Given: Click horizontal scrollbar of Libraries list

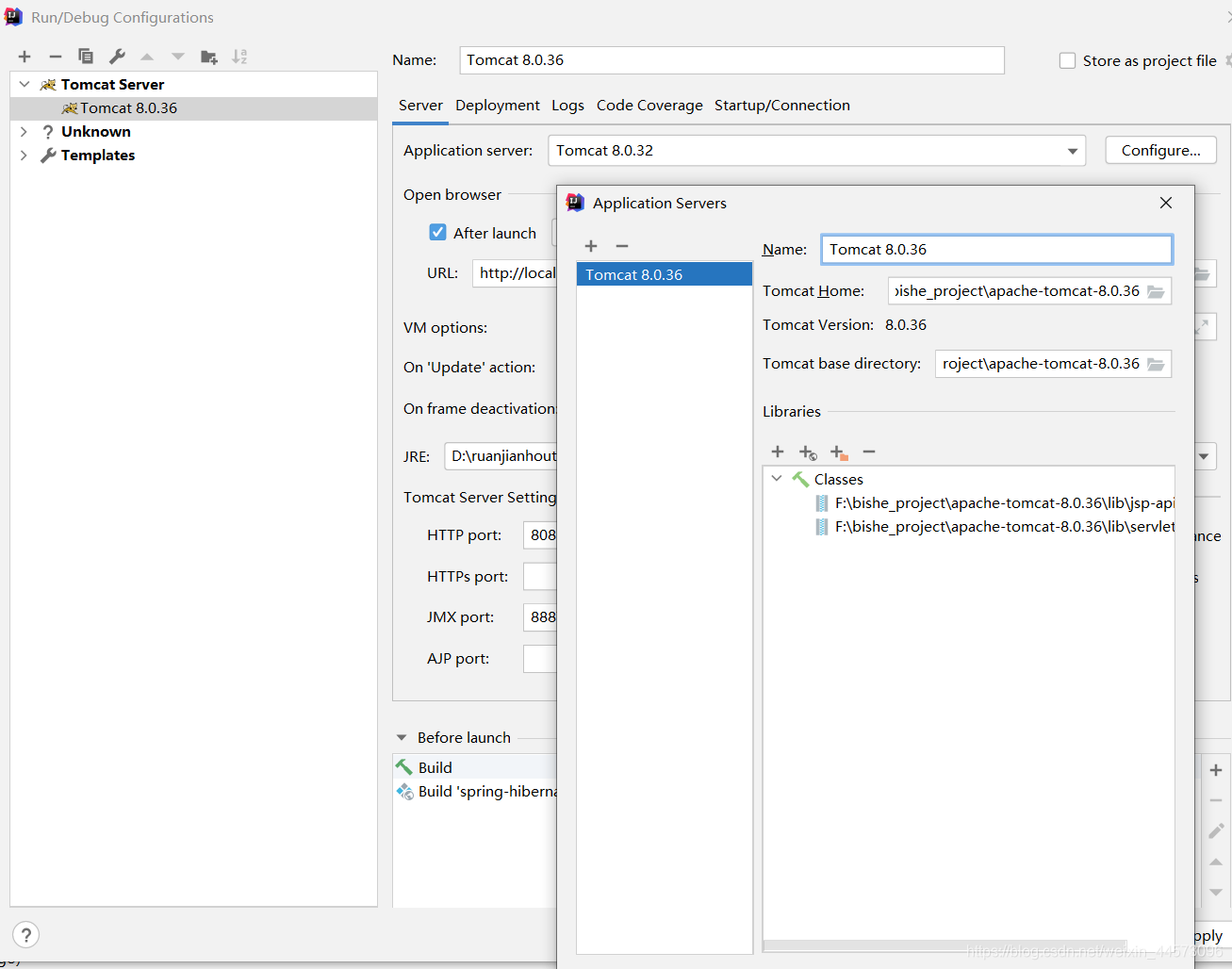Looking at the screenshot, I should point(945,945).
